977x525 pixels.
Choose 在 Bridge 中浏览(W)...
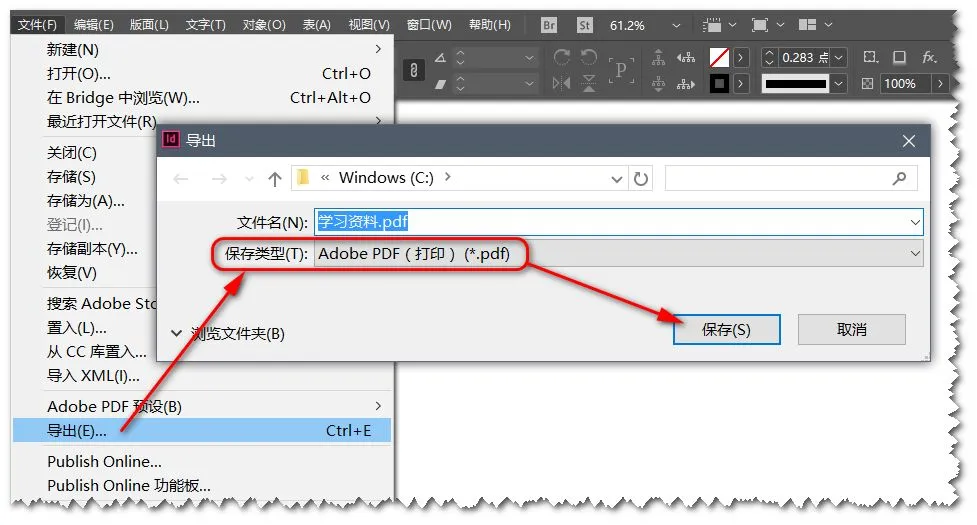(201, 98)
